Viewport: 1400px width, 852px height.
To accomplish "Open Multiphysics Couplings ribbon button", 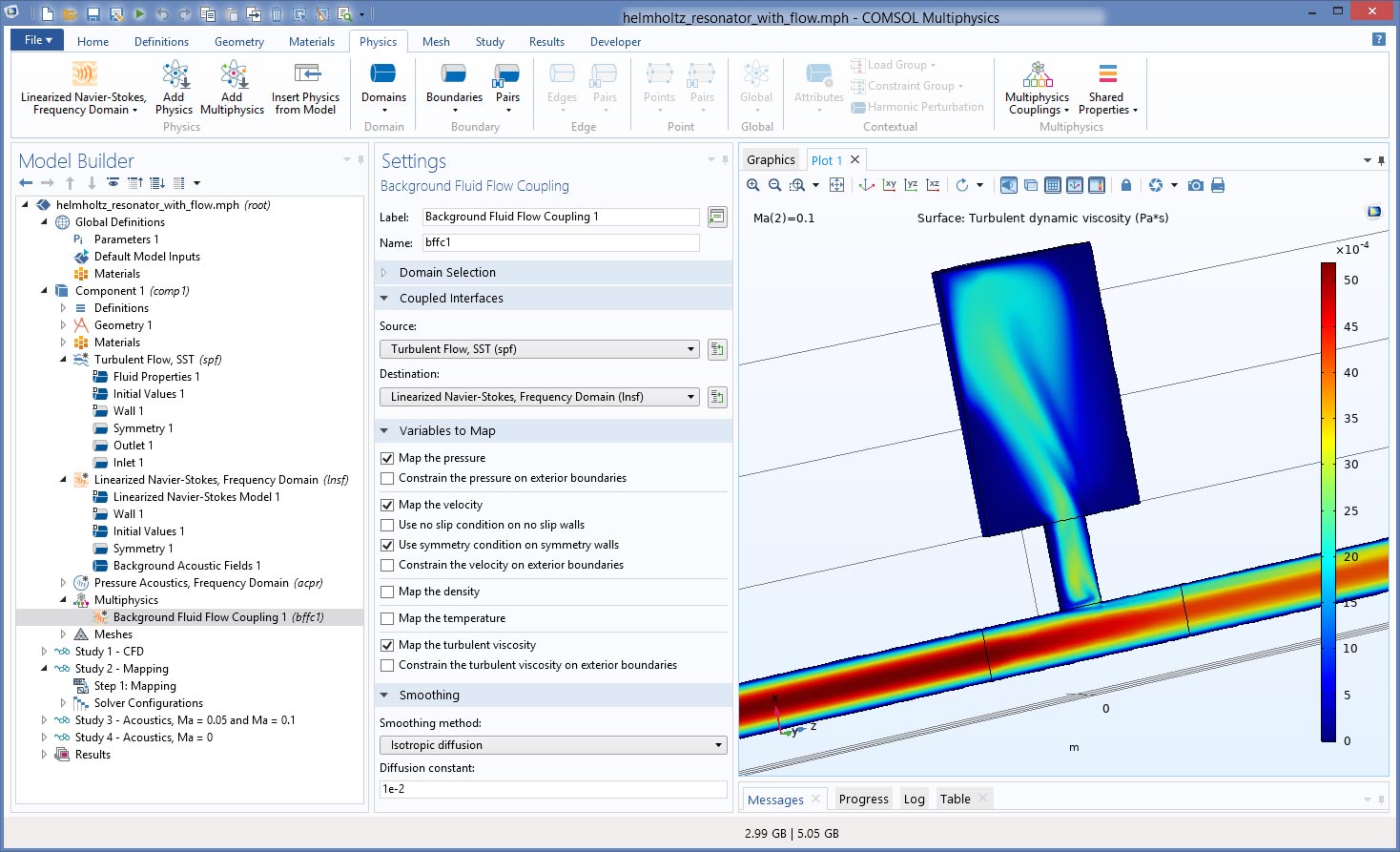I will tap(1038, 88).
